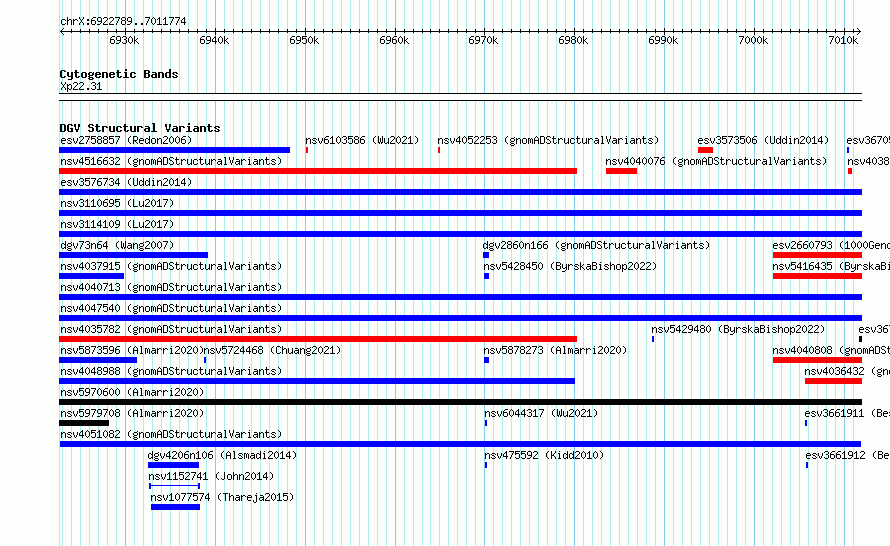The image size is (890, 546).
Task: Open variant nsv6103586 (Wu2021)
Action: click(x=362, y=140)
